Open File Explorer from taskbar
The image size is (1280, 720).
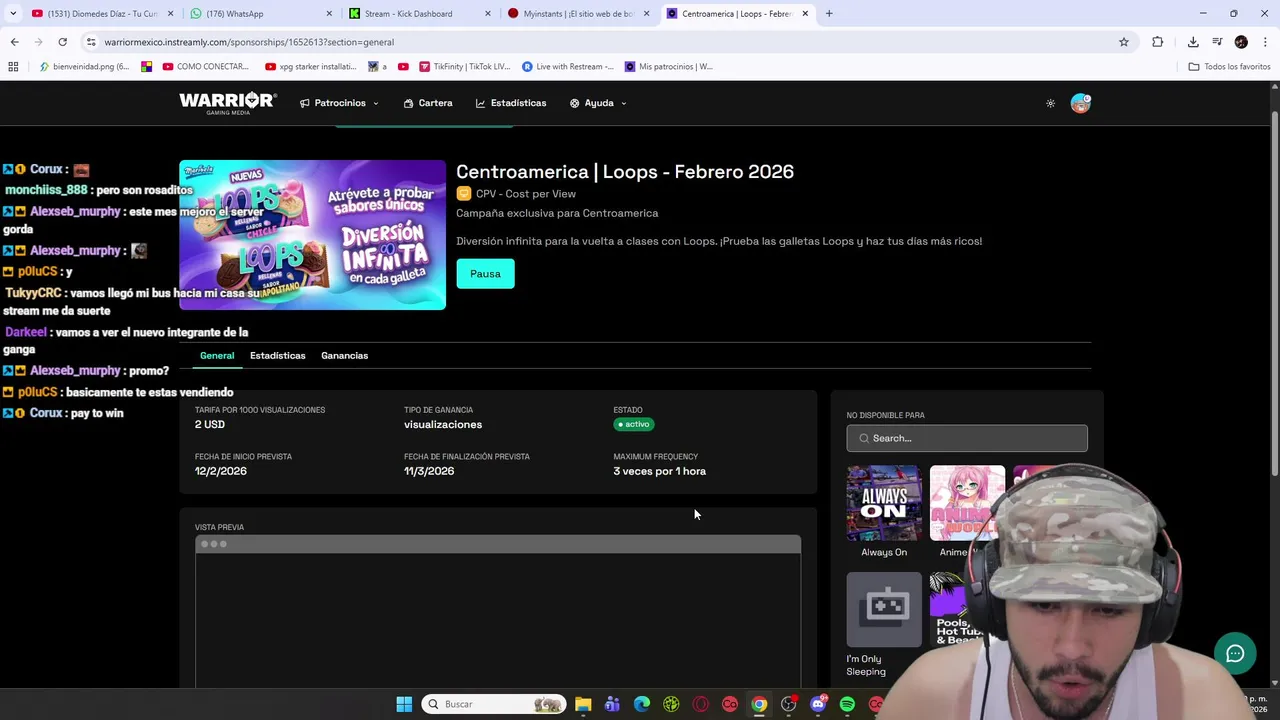pos(583,704)
